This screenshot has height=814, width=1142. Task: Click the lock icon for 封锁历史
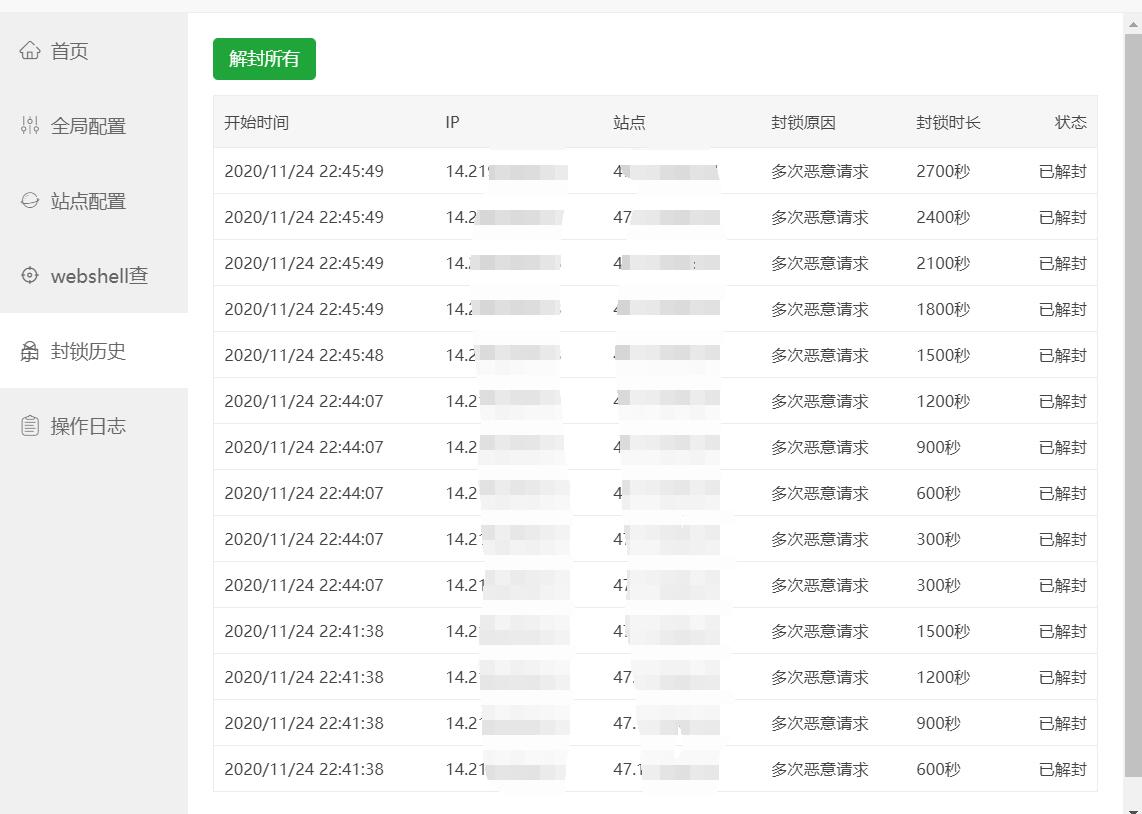click(x=30, y=351)
